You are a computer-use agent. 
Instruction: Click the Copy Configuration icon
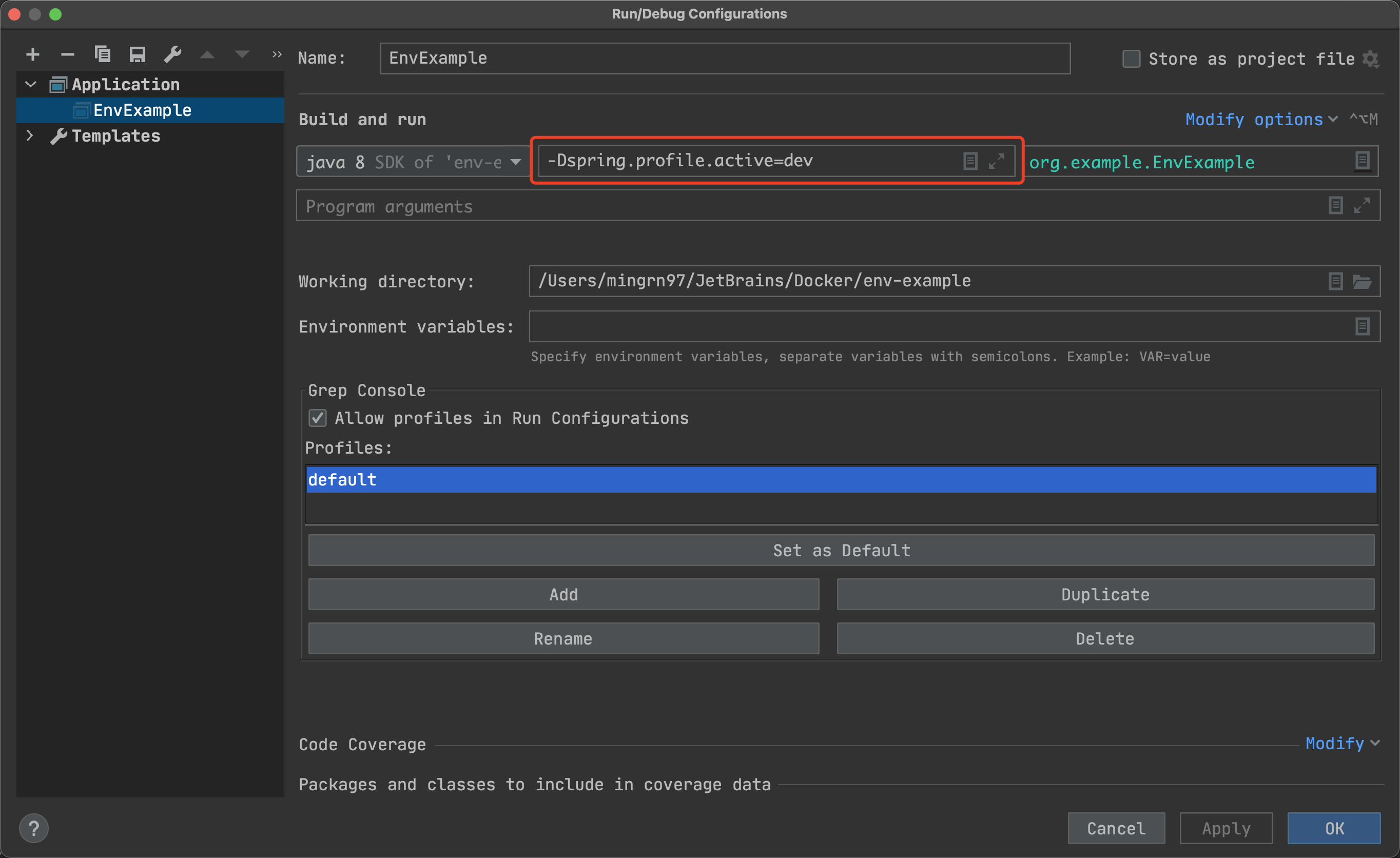point(103,54)
